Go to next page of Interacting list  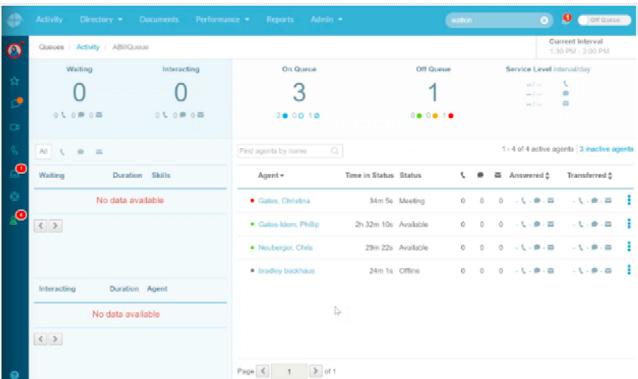click(x=55, y=339)
